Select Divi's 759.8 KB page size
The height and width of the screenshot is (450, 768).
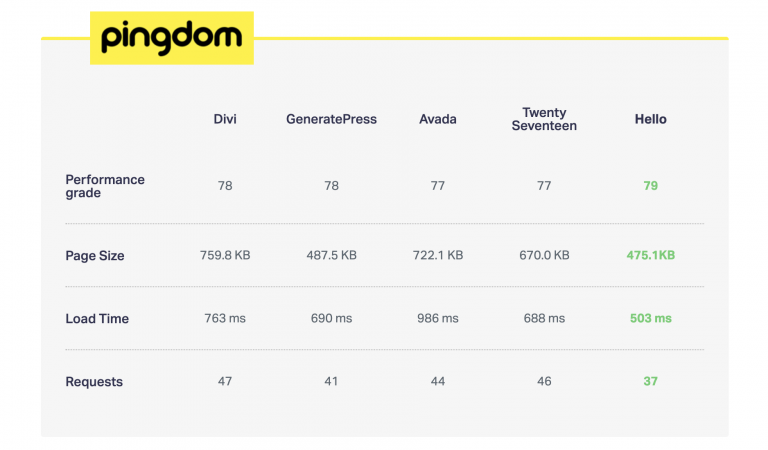pyautogui.click(x=225, y=256)
